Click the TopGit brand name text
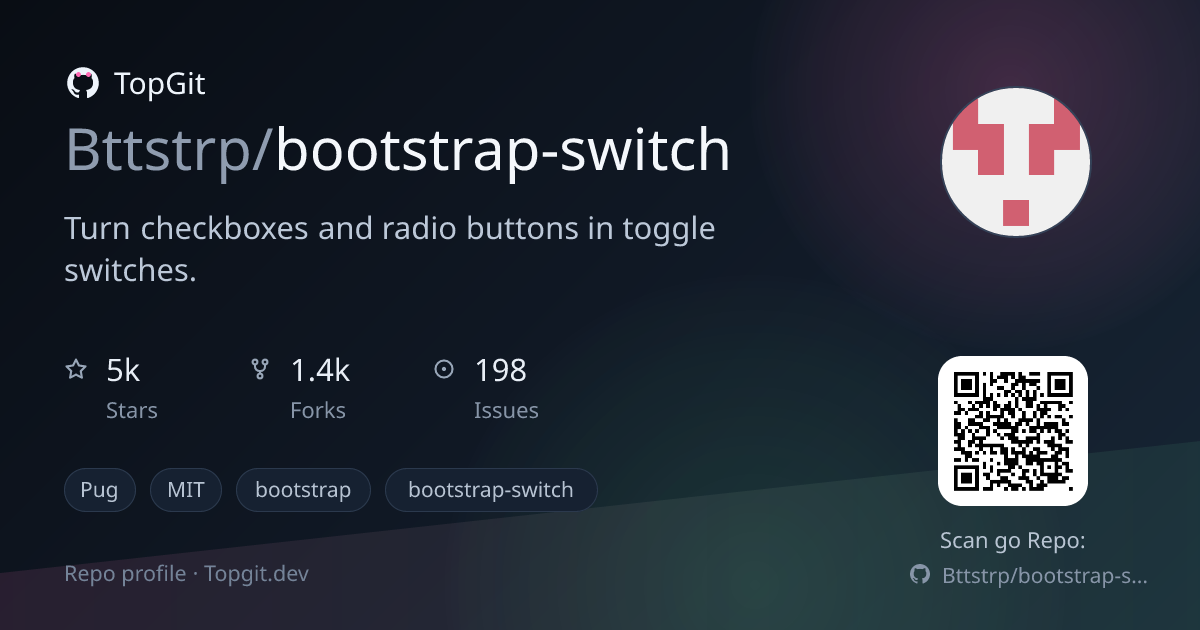Screen dimensions: 1200x630 click(160, 84)
